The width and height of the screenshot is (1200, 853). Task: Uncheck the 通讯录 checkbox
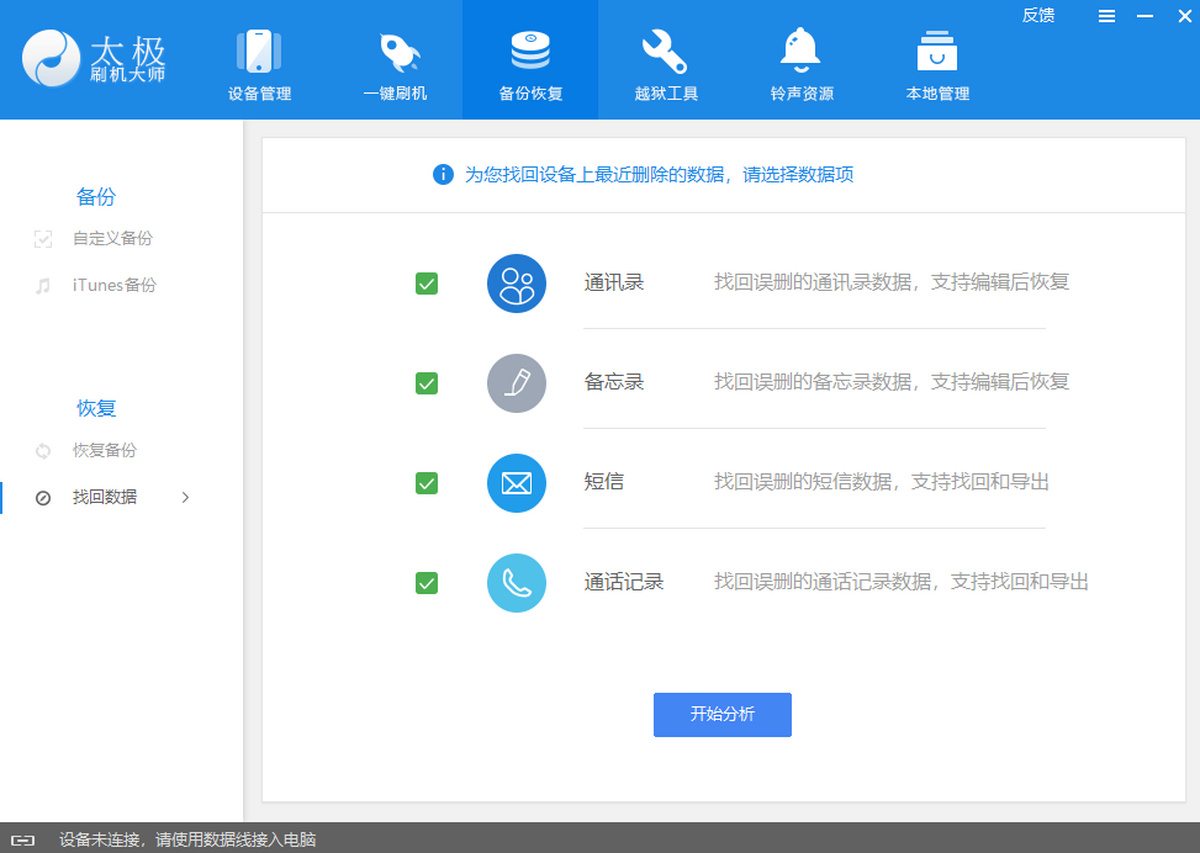pos(427,284)
